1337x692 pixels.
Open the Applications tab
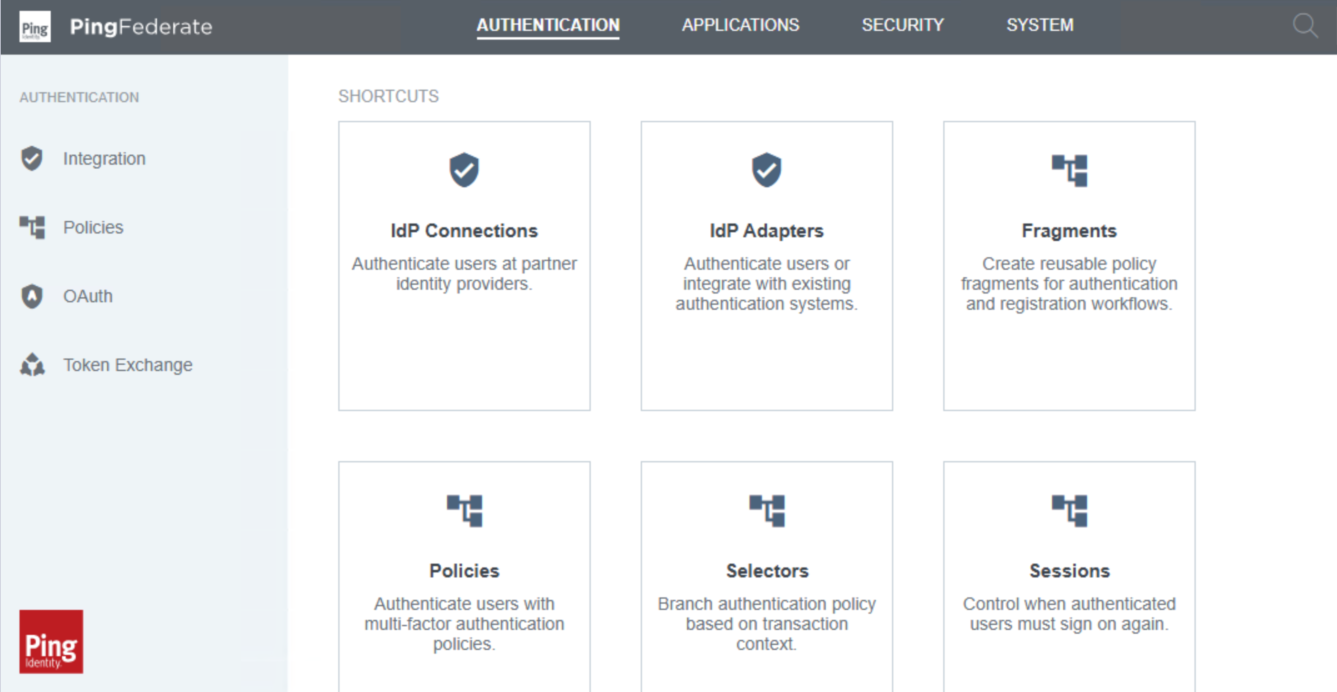pos(740,26)
